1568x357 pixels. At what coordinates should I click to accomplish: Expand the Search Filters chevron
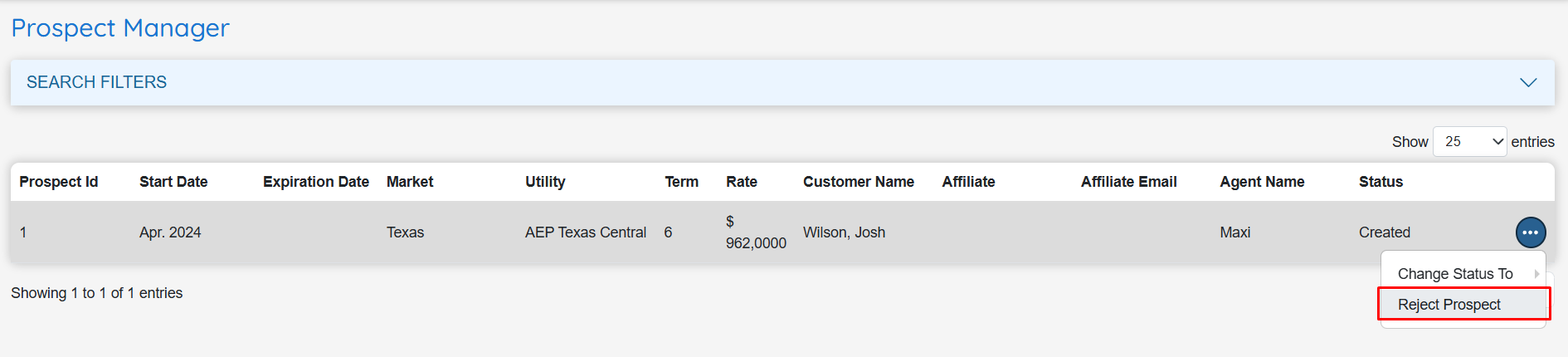tap(1528, 82)
